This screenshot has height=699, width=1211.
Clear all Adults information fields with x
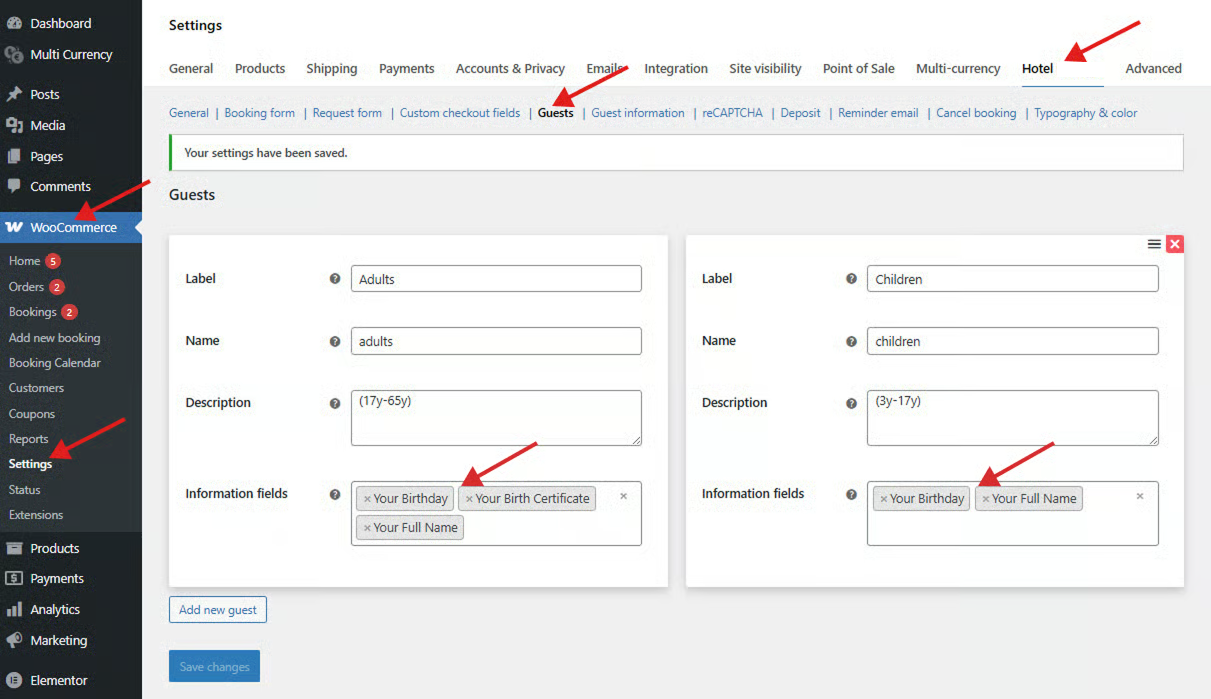pos(623,496)
